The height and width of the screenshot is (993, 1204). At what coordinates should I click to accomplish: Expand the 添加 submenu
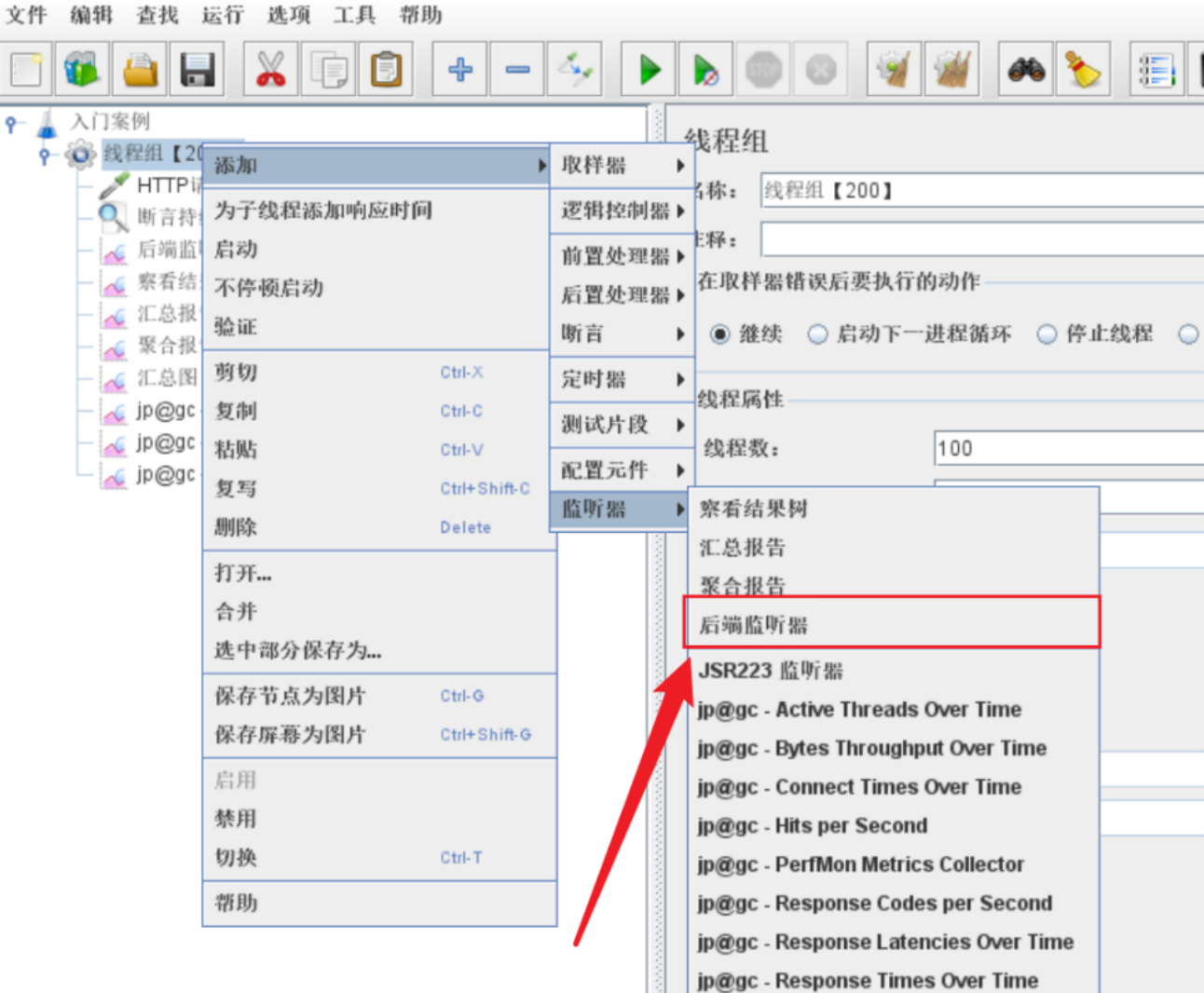(x=376, y=166)
